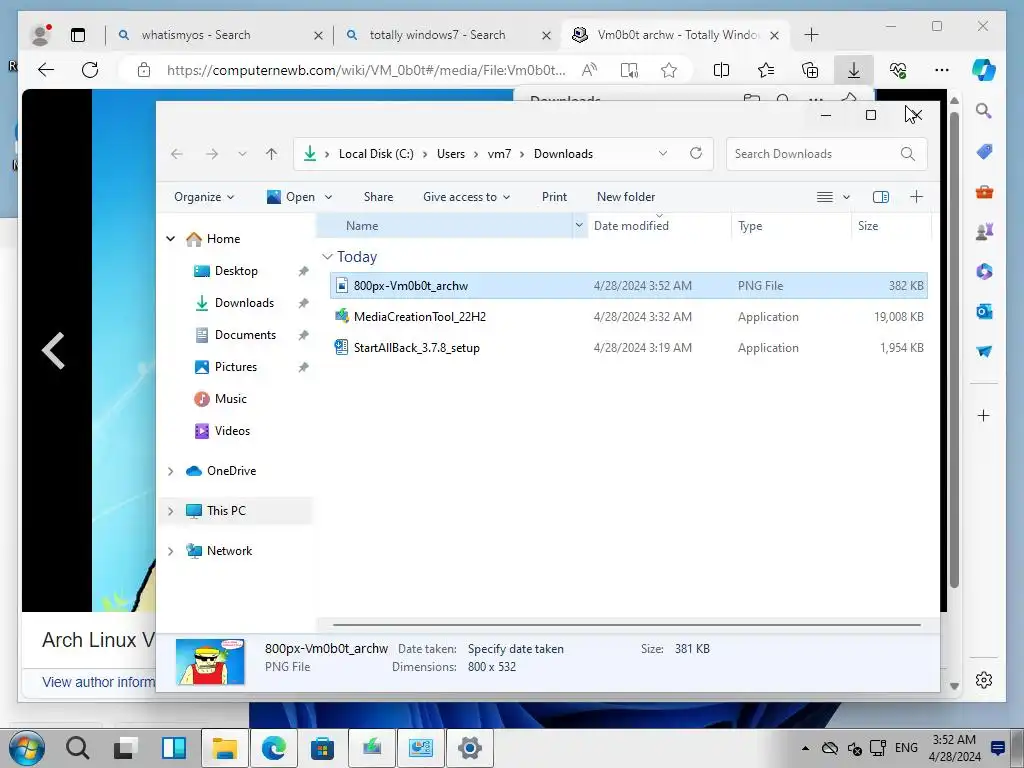Open File Explorer from taskbar
This screenshot has height=768, width=1024.
[224, 748]
